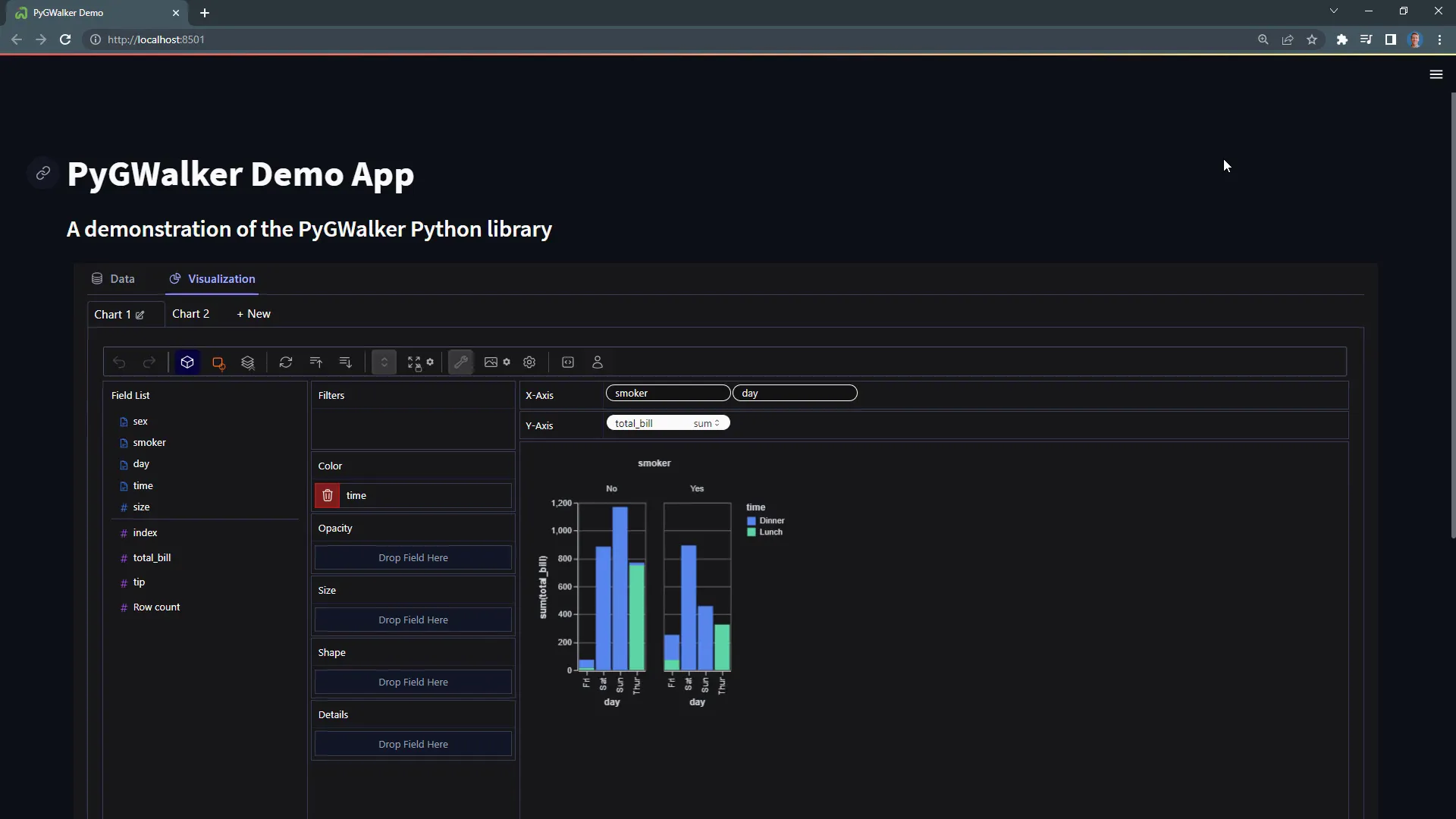This screenshot has height=819, width=1456.
Task: Select the layers stack icon
Action: [248, 362]
